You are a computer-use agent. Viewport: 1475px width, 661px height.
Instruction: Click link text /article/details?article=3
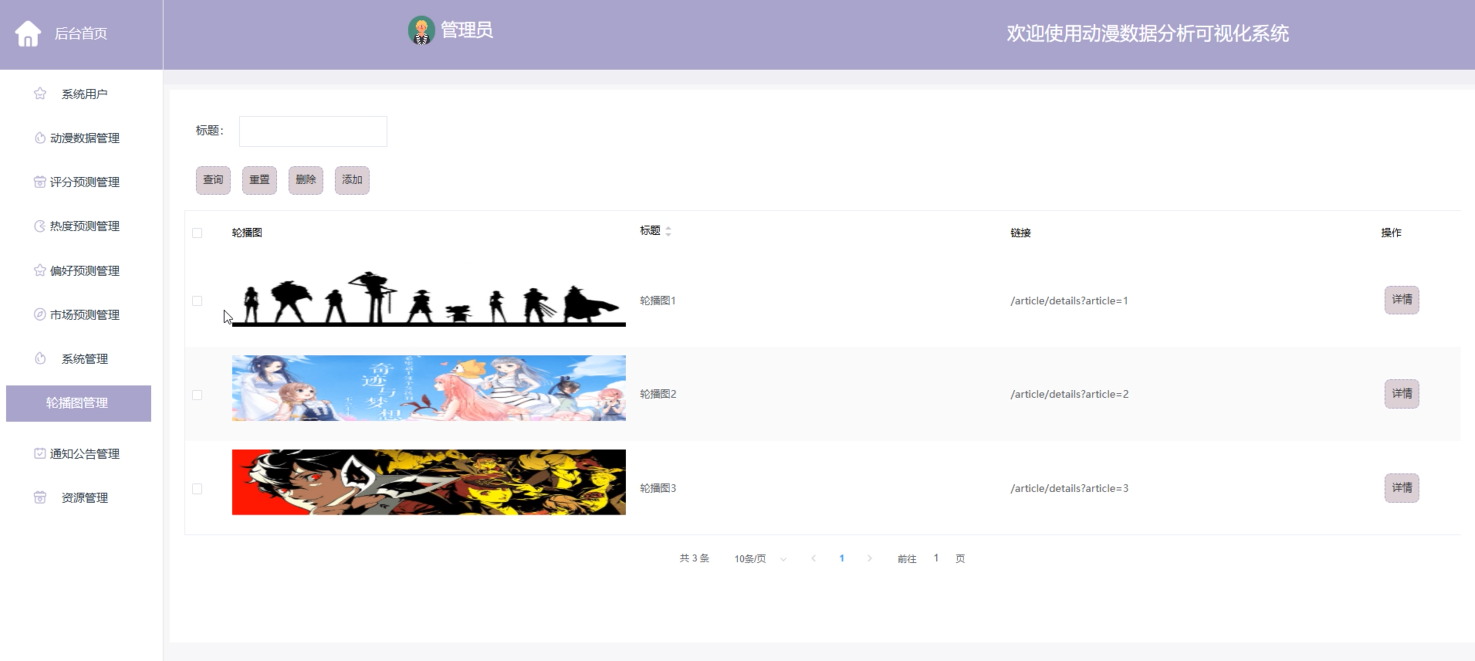[x=1069, y=488]
